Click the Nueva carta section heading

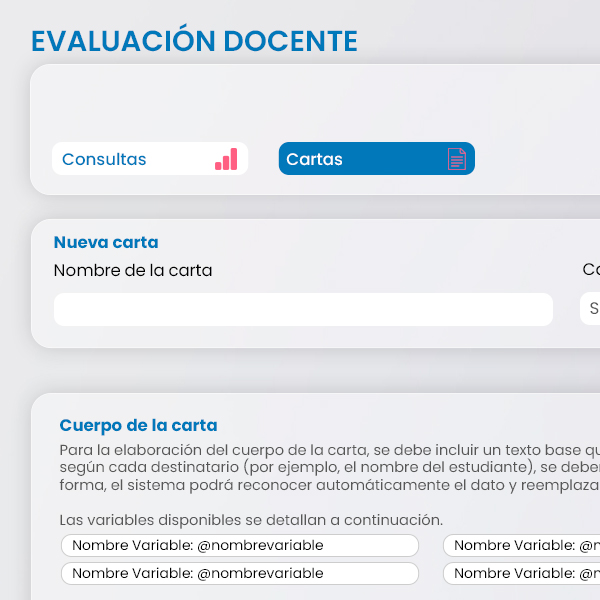click(x=106, y=242)
